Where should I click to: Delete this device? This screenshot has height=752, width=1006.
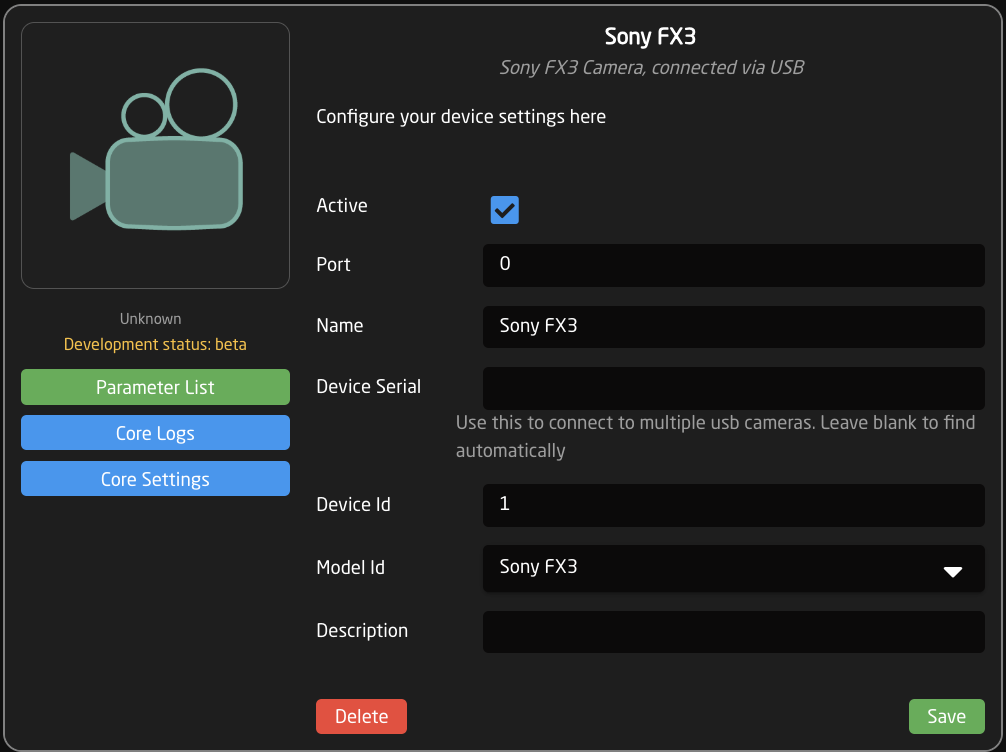pos(361,716)
